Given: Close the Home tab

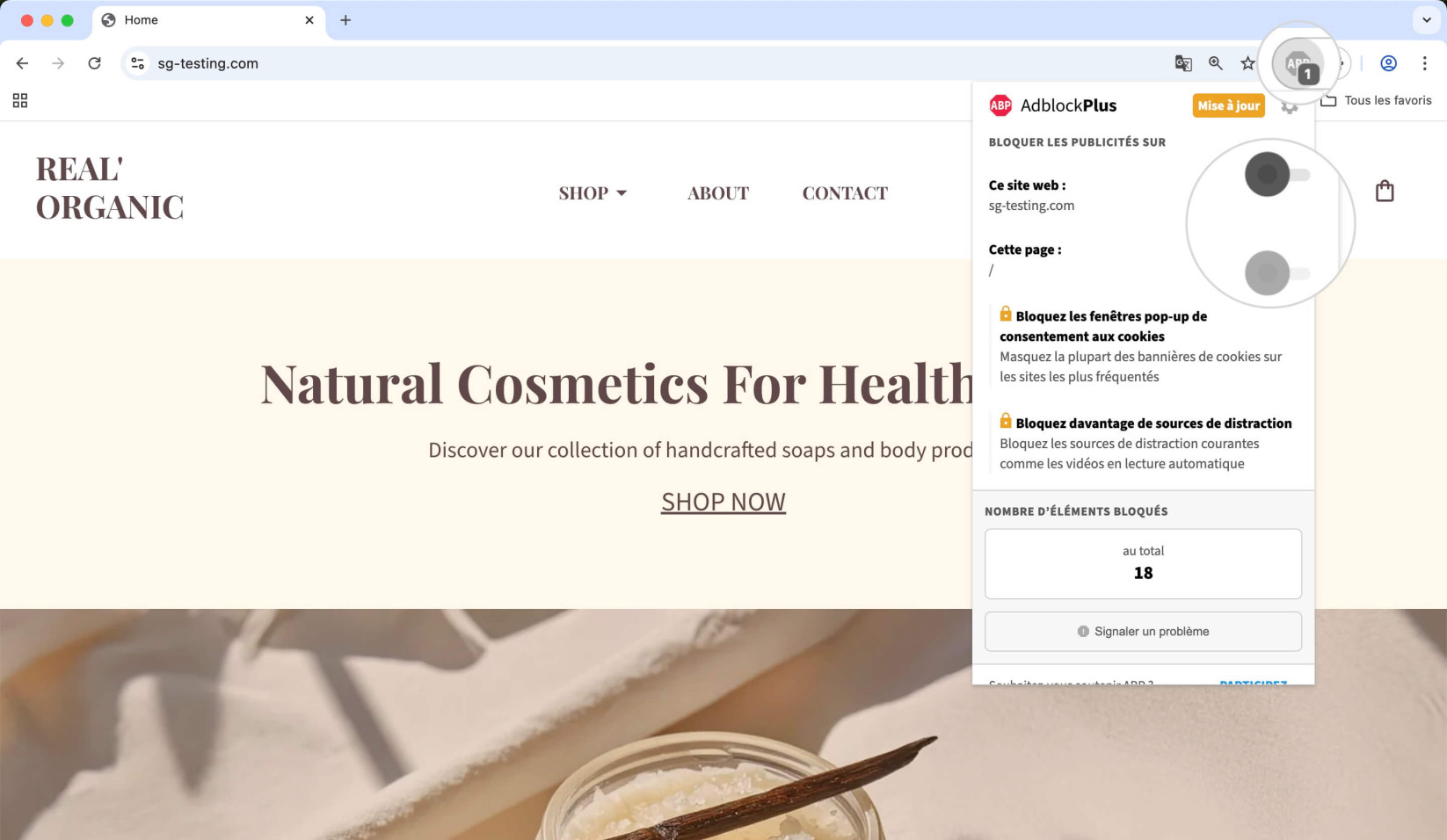Looking at the screenshot, I should [309, 20].
